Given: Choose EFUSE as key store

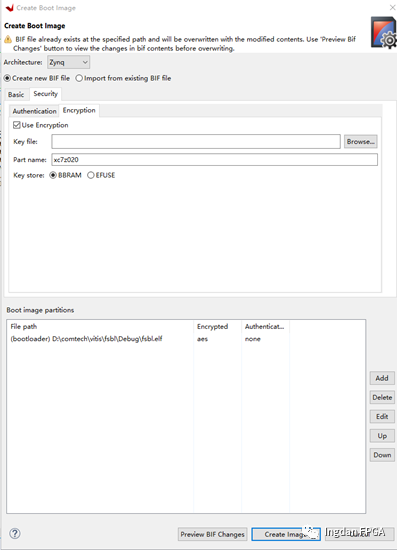Looking at the screenshot, I should (91, 175).
